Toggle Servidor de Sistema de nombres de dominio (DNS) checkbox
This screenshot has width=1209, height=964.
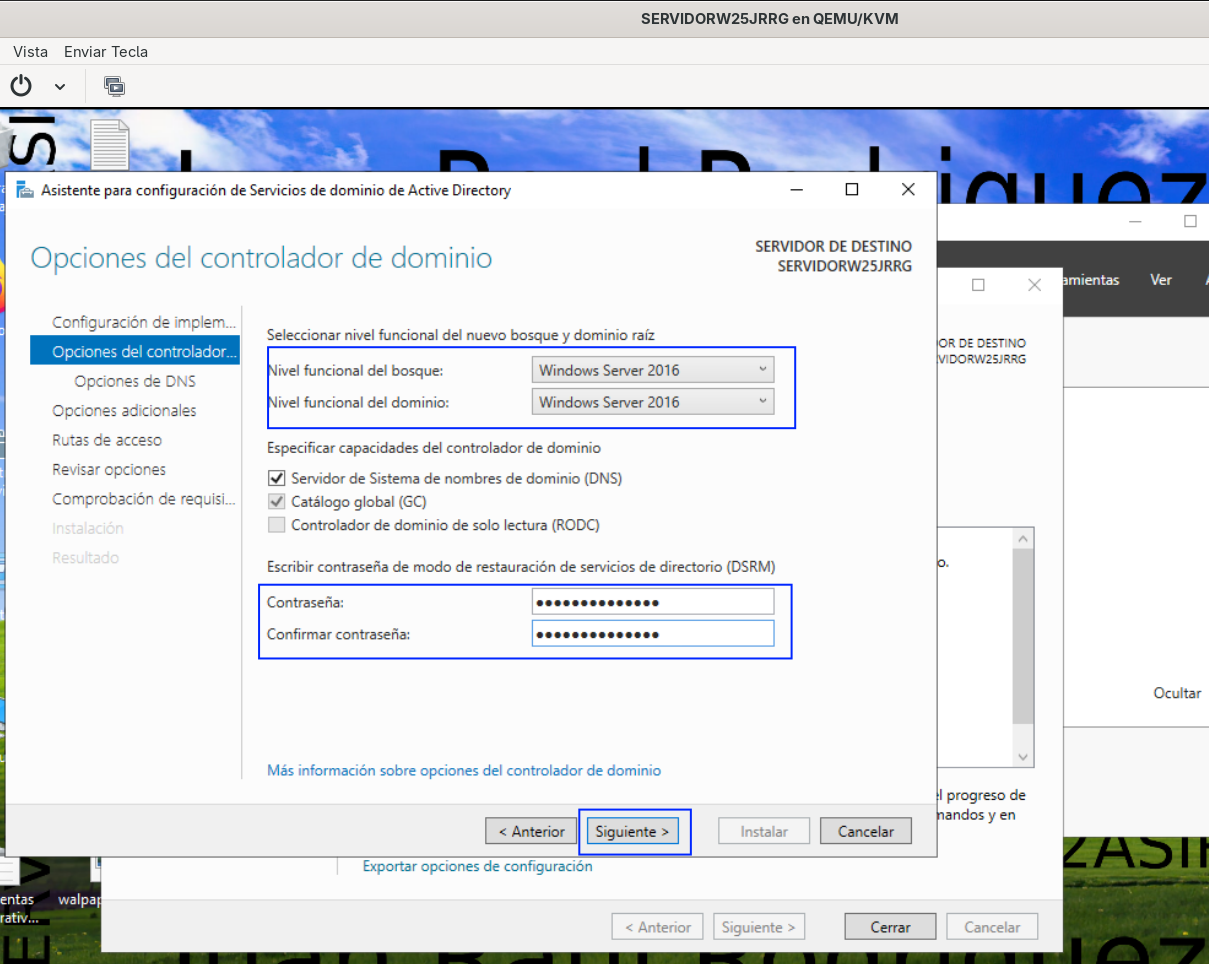coord(277,478)
